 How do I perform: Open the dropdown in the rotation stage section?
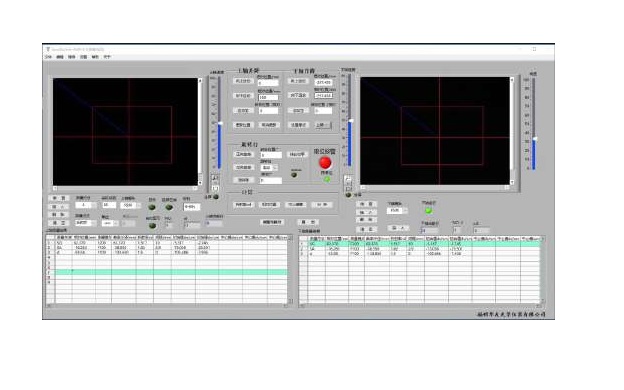[x=269, y=168]
